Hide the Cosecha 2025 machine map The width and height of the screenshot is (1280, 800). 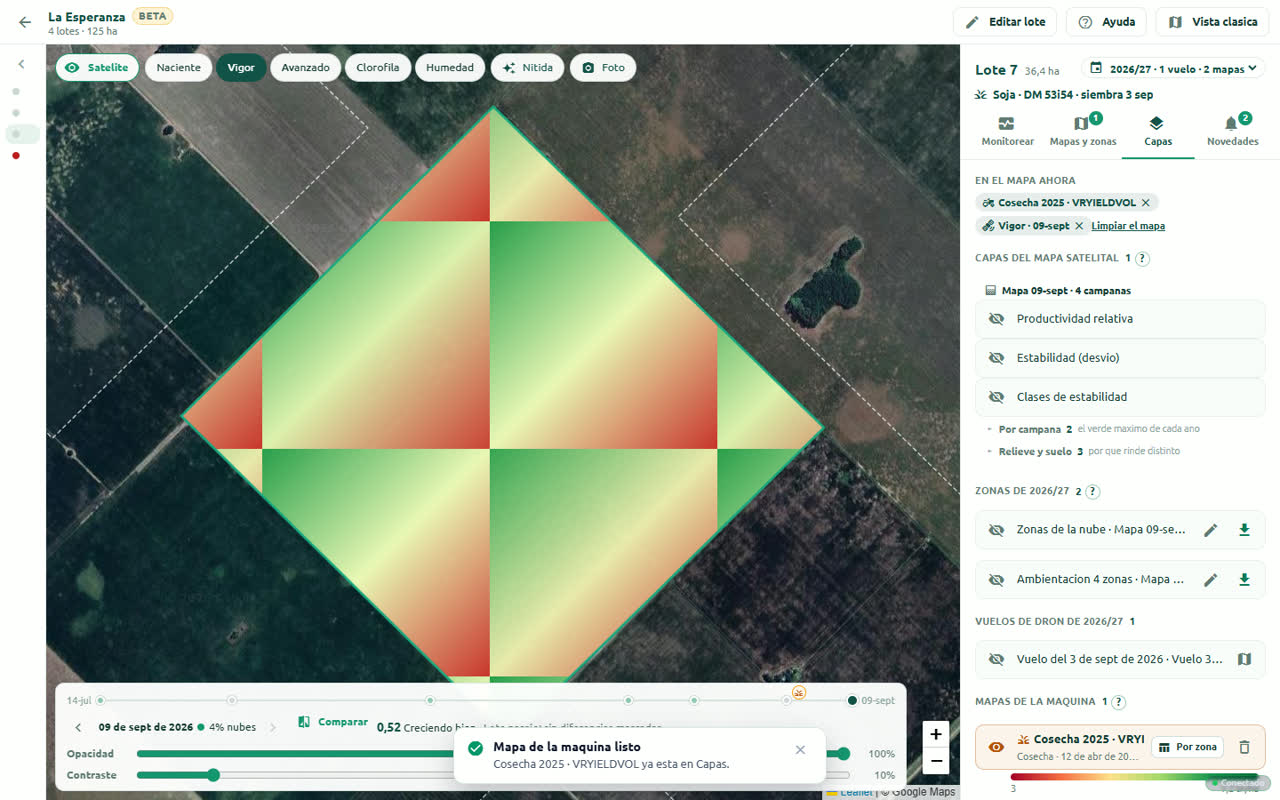pos(996,747)
